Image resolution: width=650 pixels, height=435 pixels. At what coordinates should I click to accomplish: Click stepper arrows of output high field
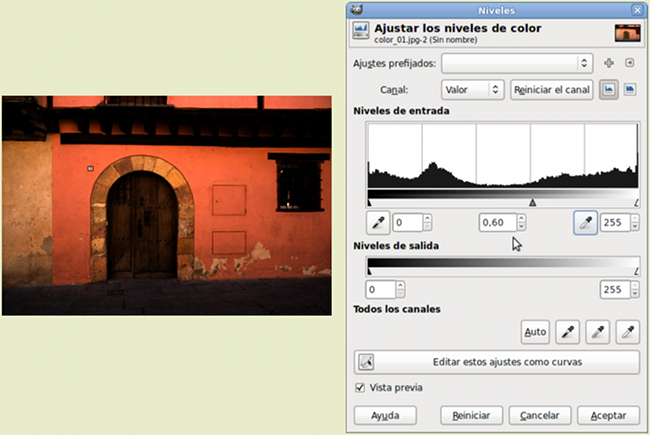point(635,289)
